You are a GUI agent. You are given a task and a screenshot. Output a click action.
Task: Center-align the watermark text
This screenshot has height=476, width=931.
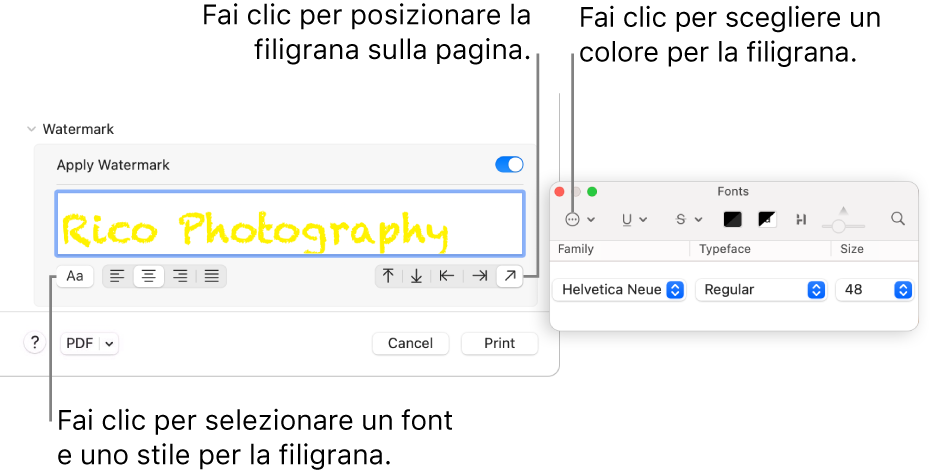[148, 276]
